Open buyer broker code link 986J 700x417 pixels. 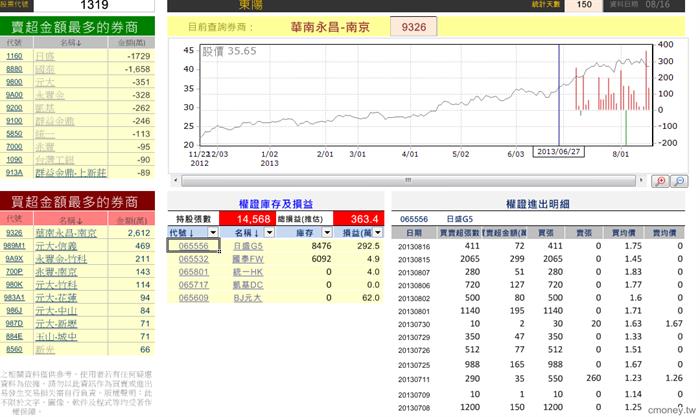(14, 311)
